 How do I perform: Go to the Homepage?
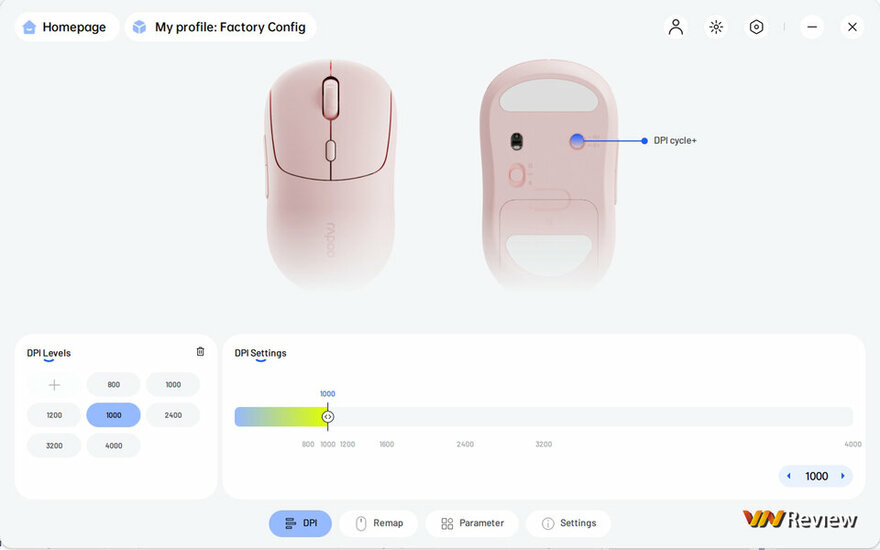click(x=67, y=27)
